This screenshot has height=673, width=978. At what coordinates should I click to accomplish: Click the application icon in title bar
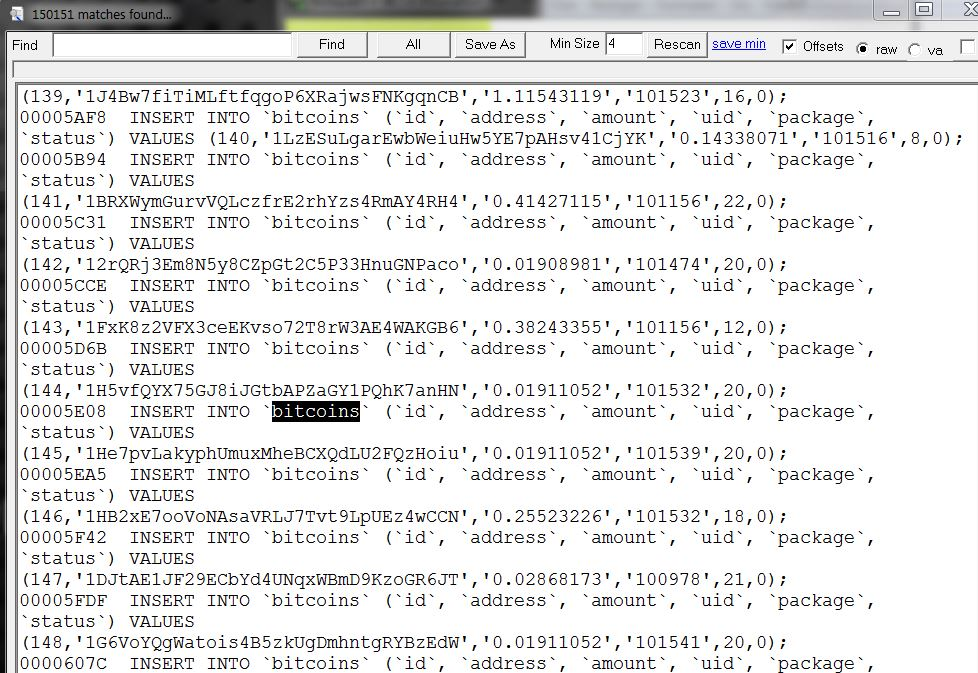coord(17,14)
